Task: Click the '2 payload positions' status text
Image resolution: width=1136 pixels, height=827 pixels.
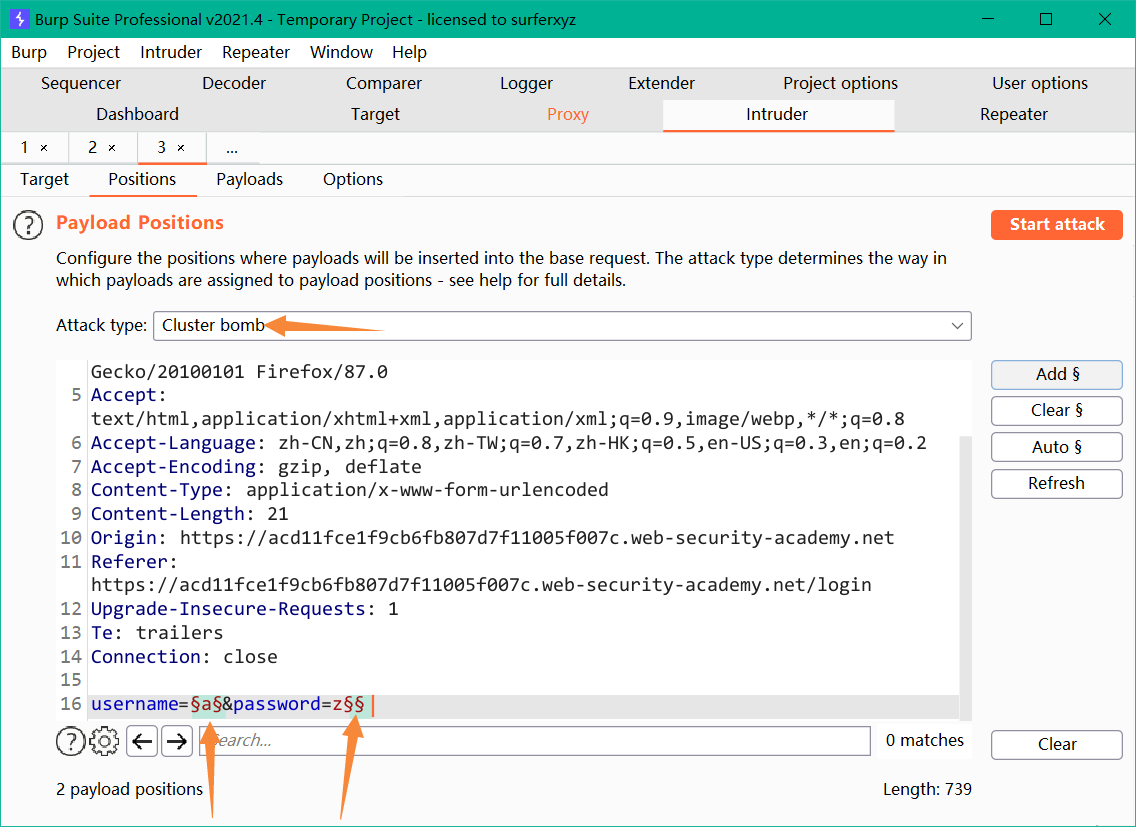Action: coord(130,789)
